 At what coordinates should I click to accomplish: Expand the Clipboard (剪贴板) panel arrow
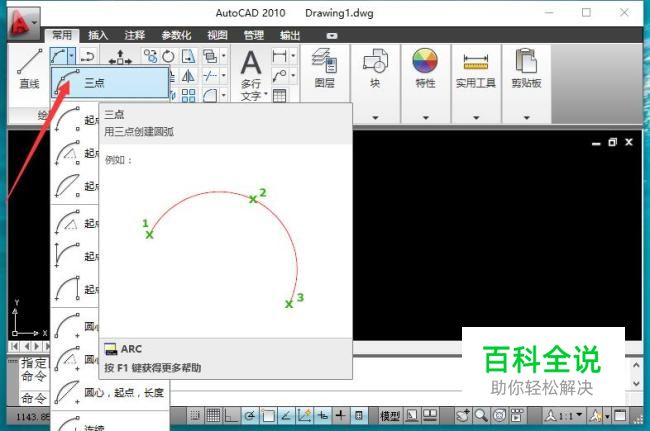point(527,118)
